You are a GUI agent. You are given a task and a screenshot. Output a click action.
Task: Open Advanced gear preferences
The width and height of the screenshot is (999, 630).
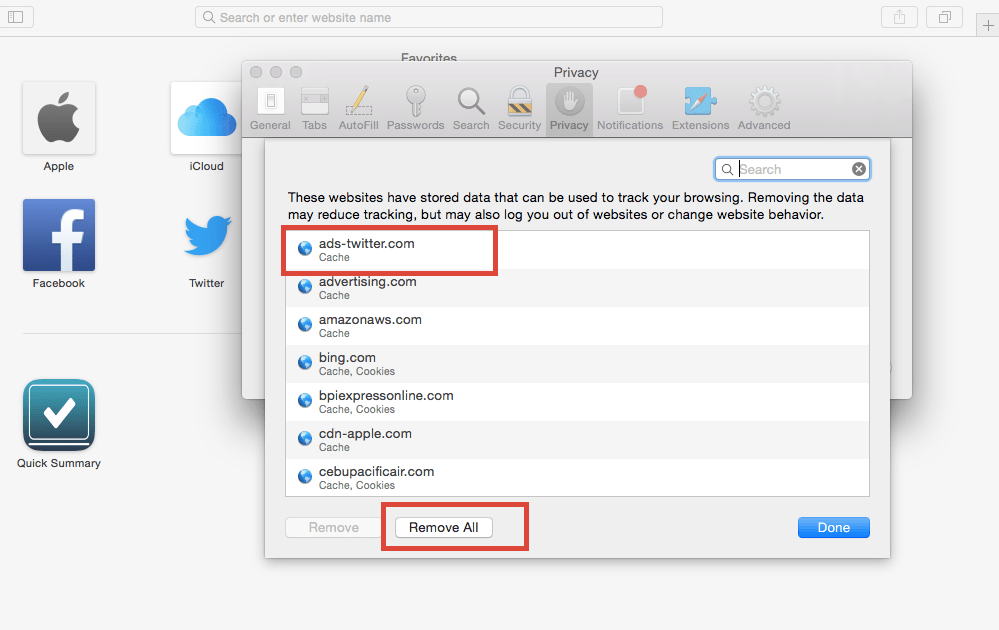764,108
